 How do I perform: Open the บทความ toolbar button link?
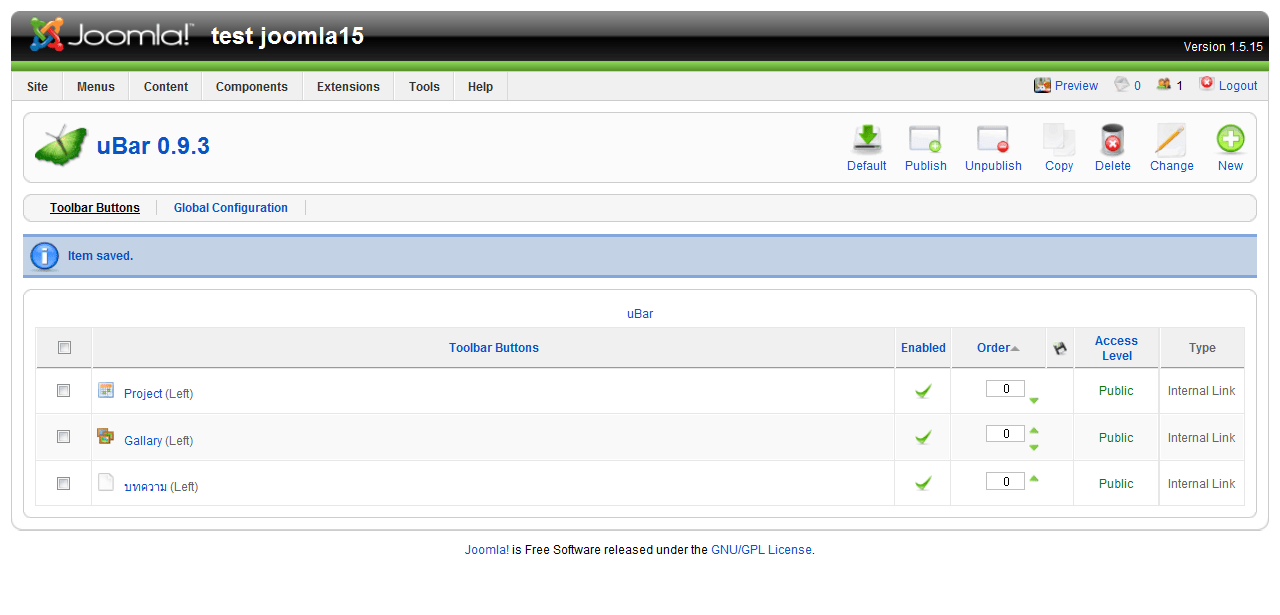(145, 487)
